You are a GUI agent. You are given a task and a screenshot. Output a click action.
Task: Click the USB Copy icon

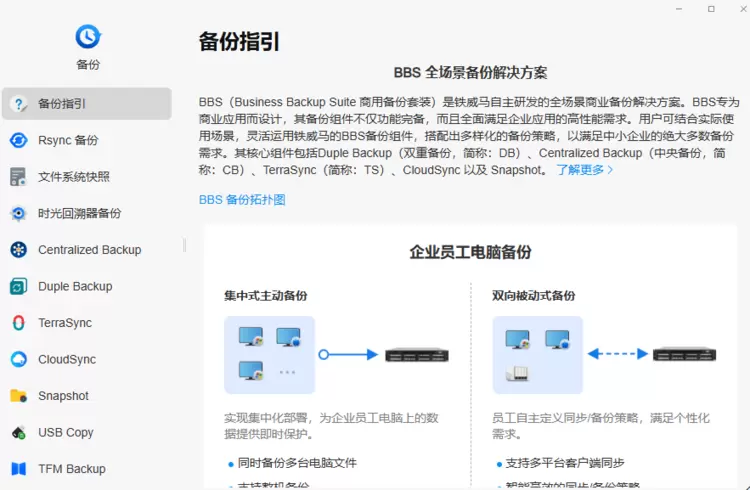[x=18, y=433]
